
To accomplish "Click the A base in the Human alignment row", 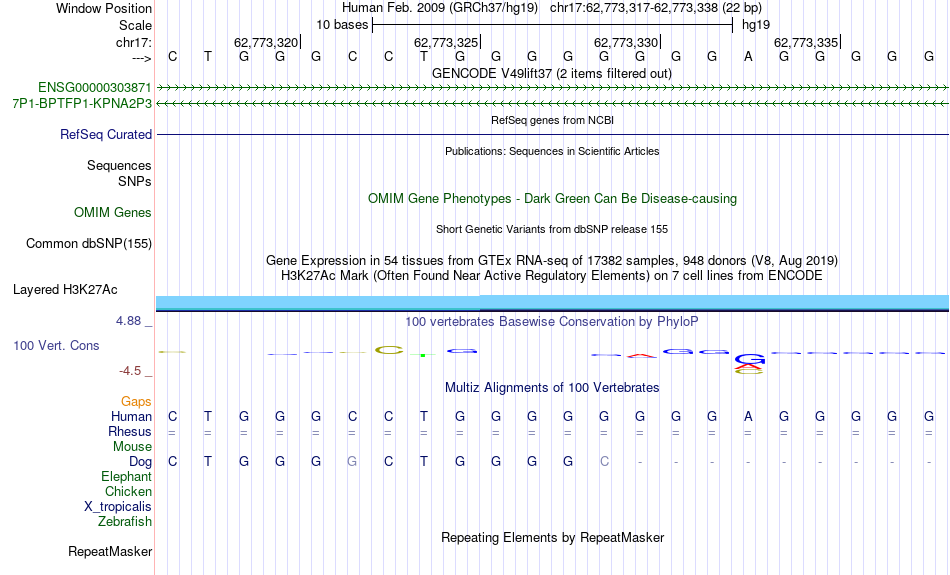I will click(x=748, y=417).
